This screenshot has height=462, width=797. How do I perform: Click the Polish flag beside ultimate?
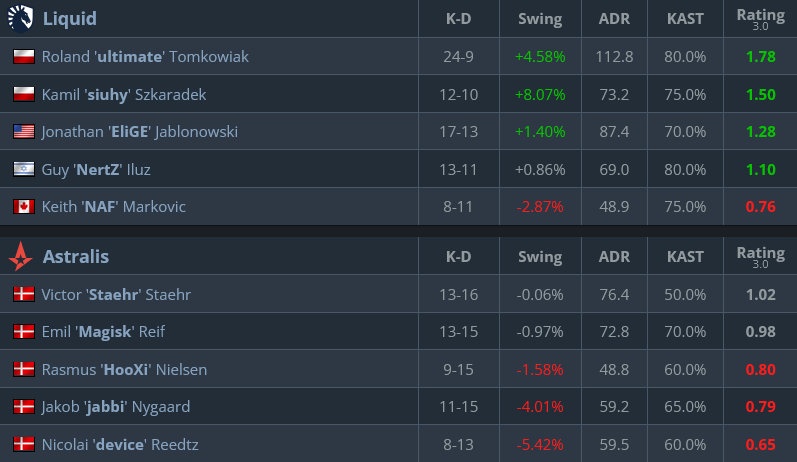[23, 57]
